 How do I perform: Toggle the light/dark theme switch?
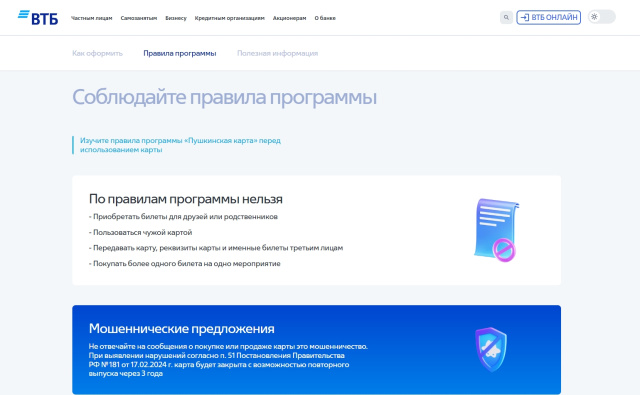tap(602, 17)
